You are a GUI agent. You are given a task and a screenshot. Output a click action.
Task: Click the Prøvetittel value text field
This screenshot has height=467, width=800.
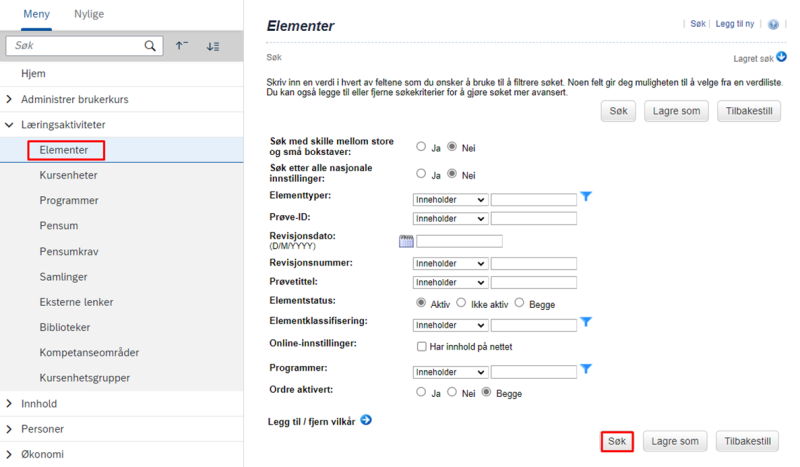(x=534, y=282)
